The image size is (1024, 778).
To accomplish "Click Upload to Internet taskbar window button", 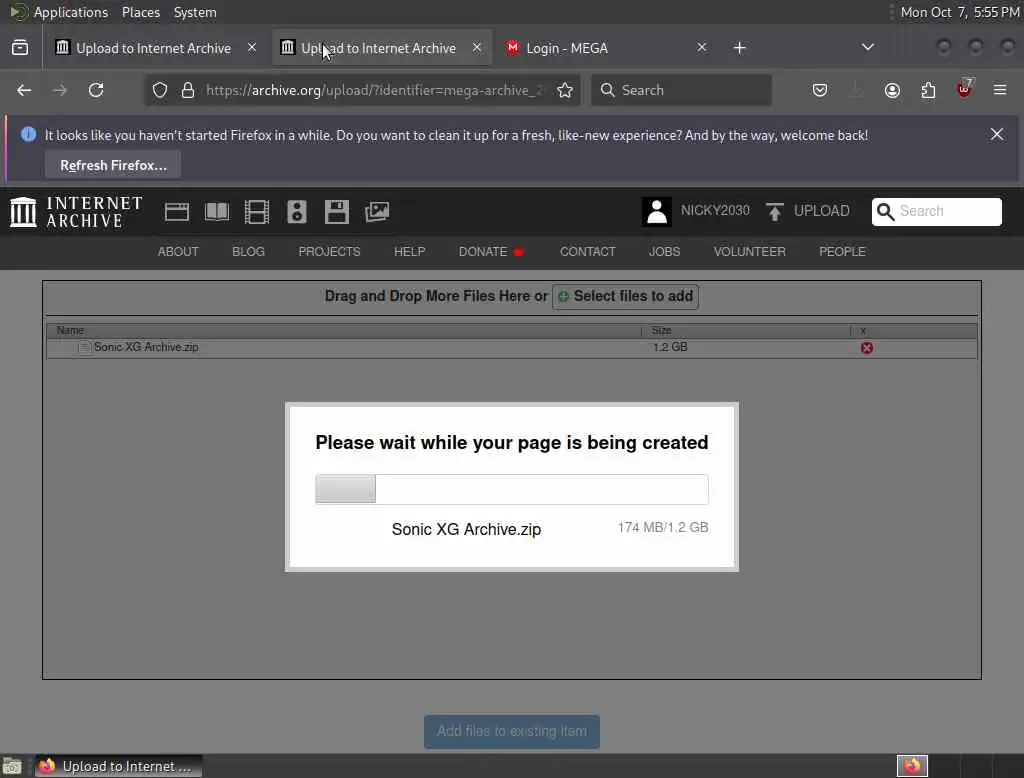I will [118, 766].
